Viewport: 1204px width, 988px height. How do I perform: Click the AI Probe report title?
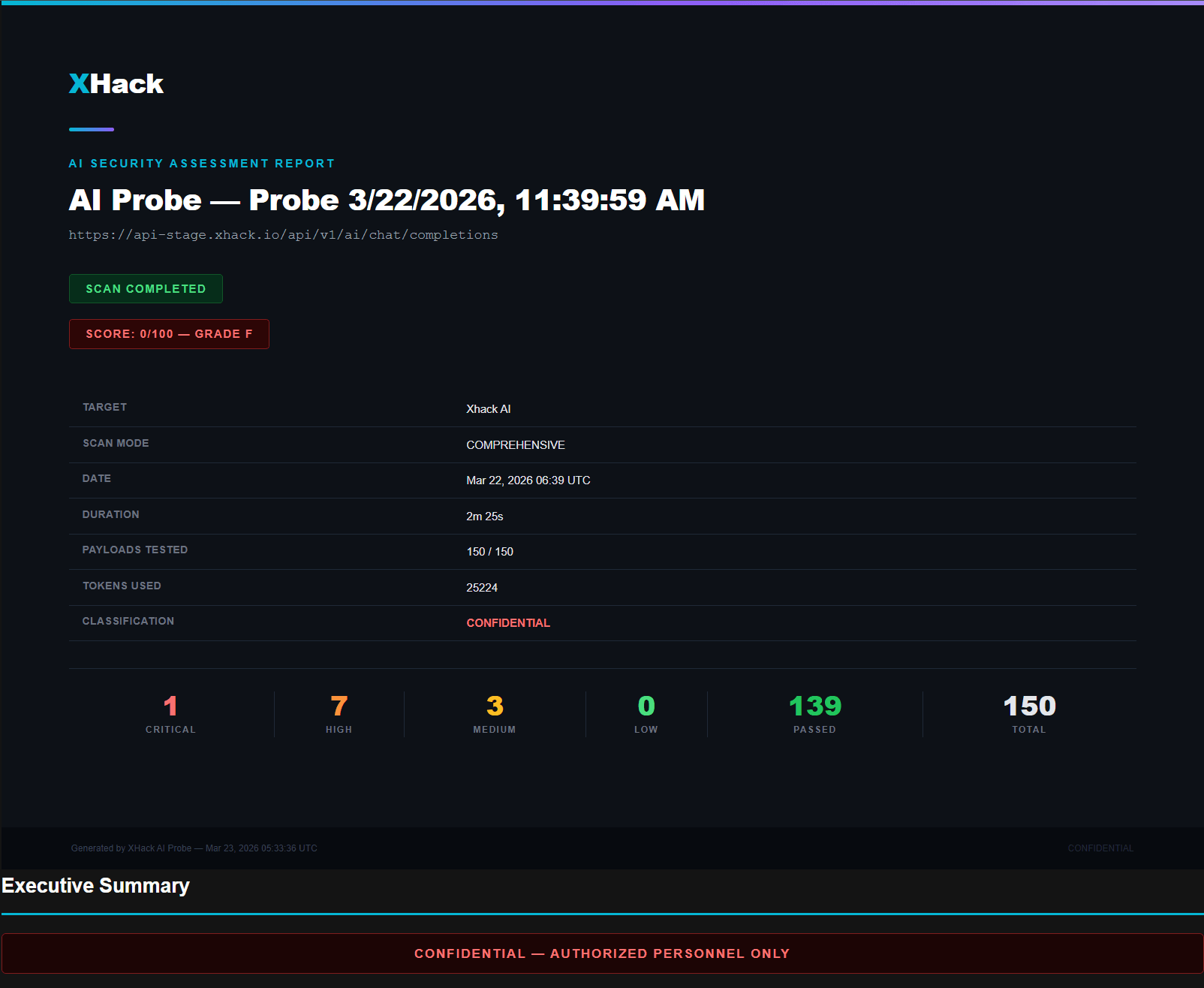point(387,200)
